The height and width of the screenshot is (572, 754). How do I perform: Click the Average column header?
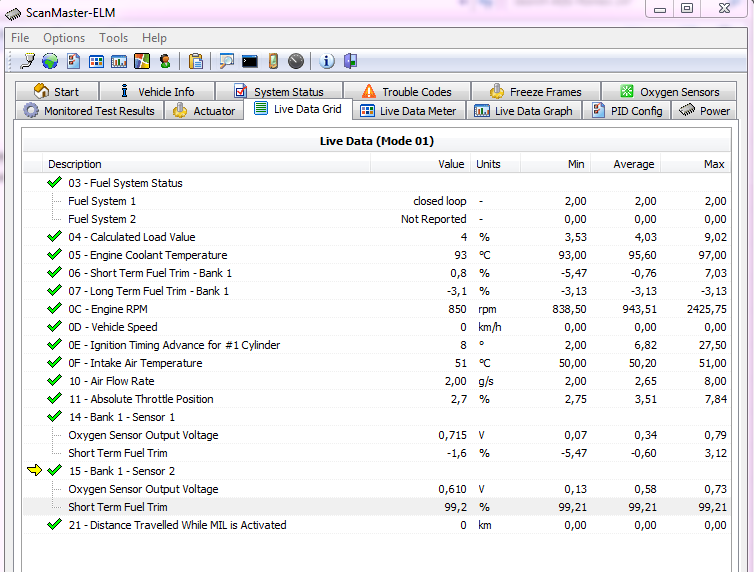click(x=633, y=164)
